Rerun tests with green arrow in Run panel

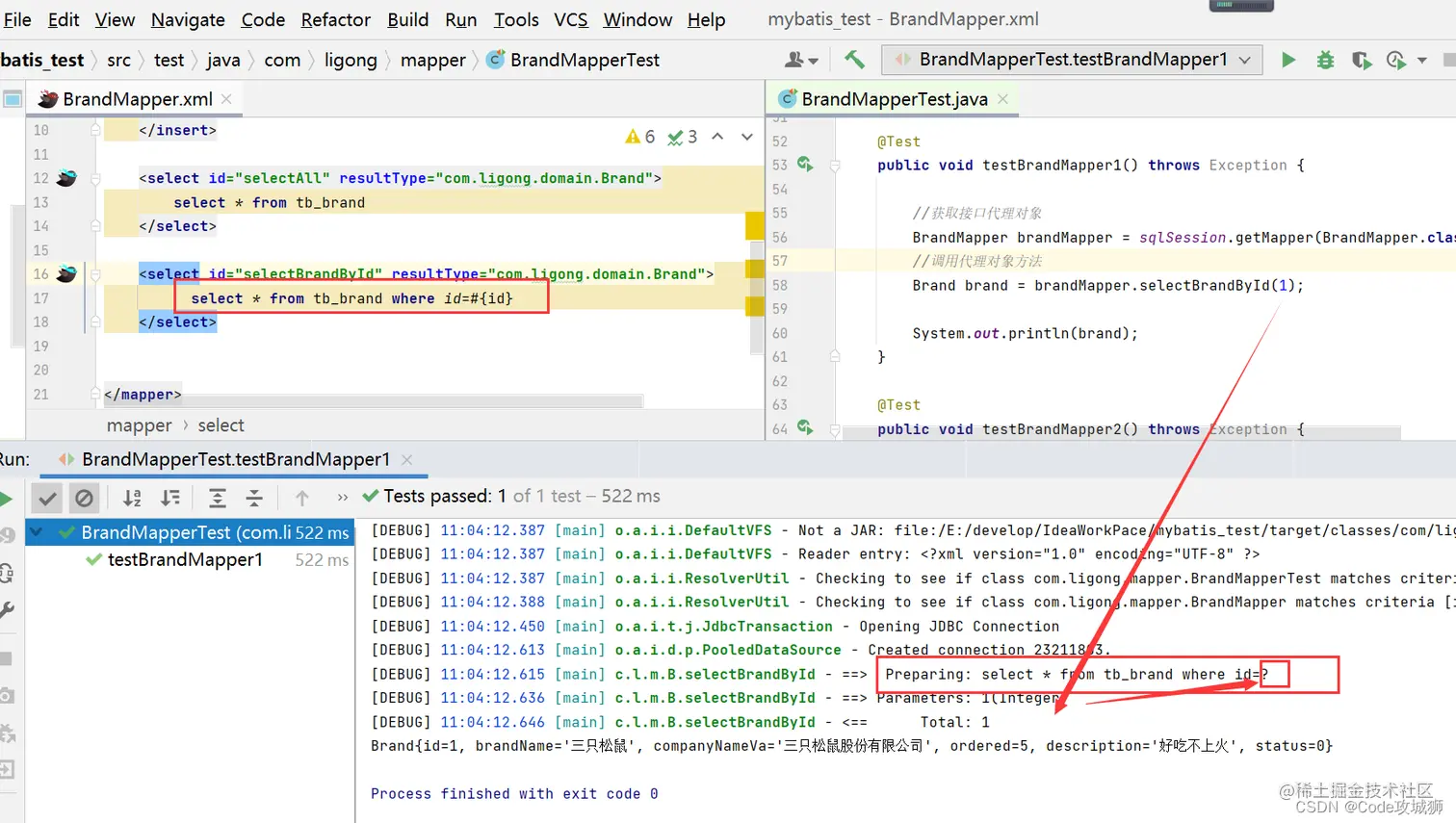coord(5,498)
